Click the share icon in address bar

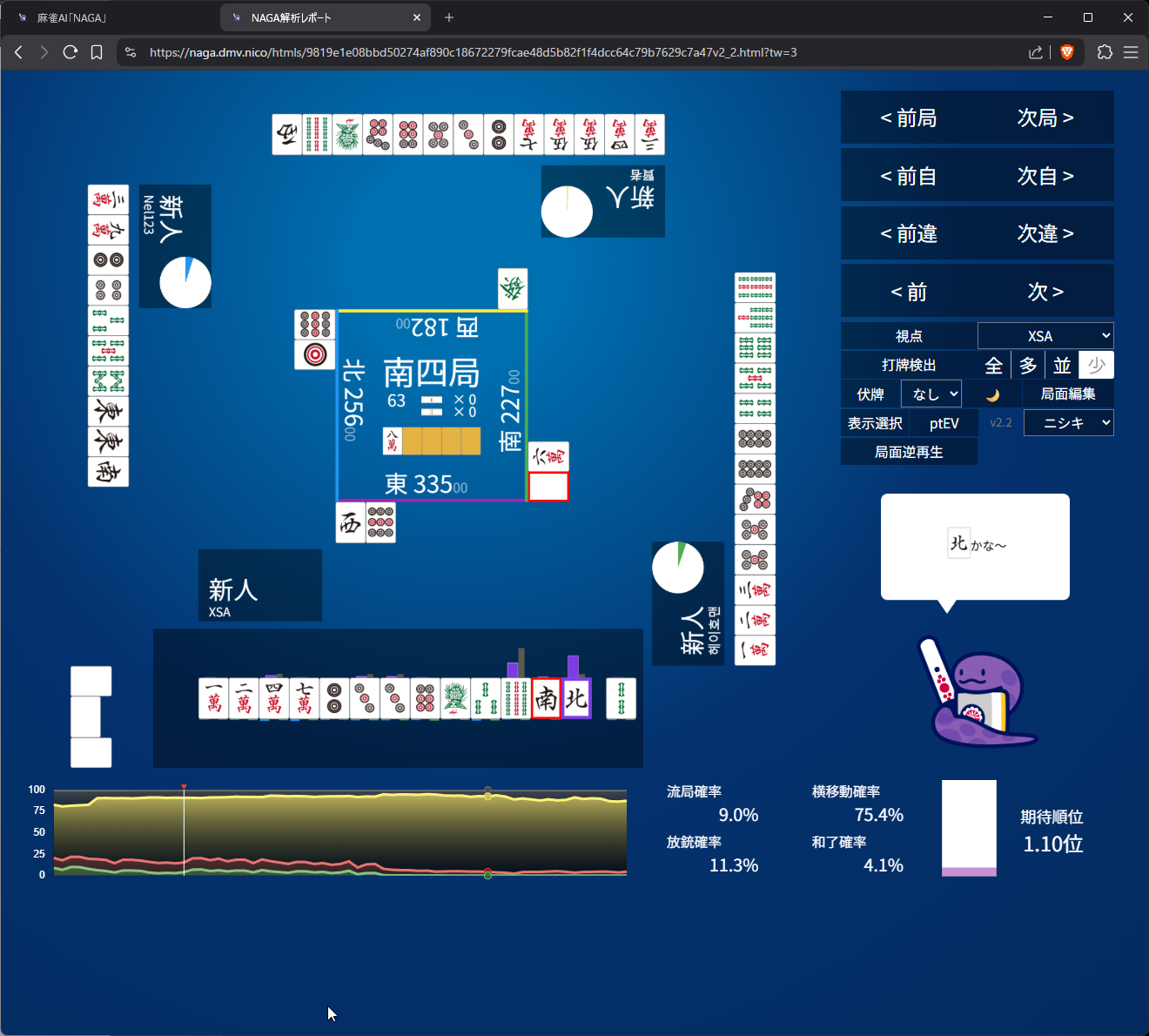pos(1035,52)
